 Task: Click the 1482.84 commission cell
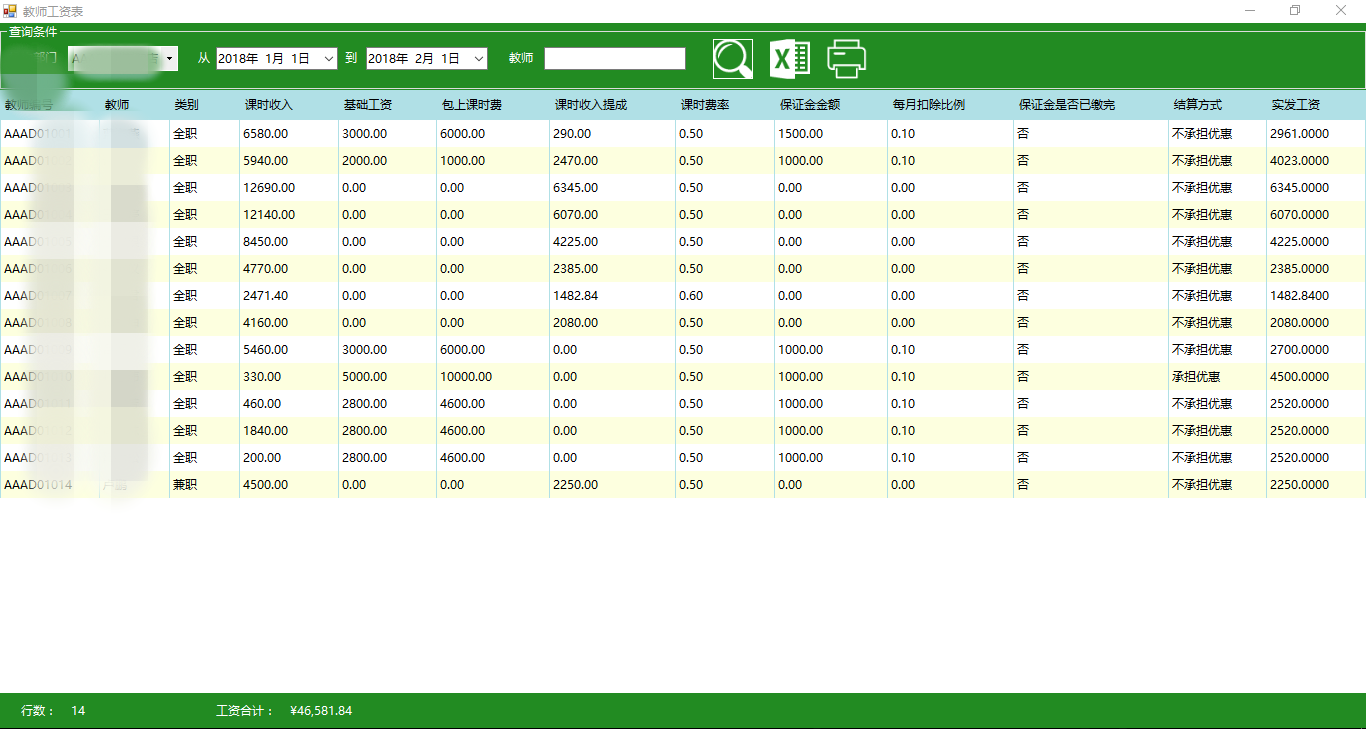coord(612,296)
